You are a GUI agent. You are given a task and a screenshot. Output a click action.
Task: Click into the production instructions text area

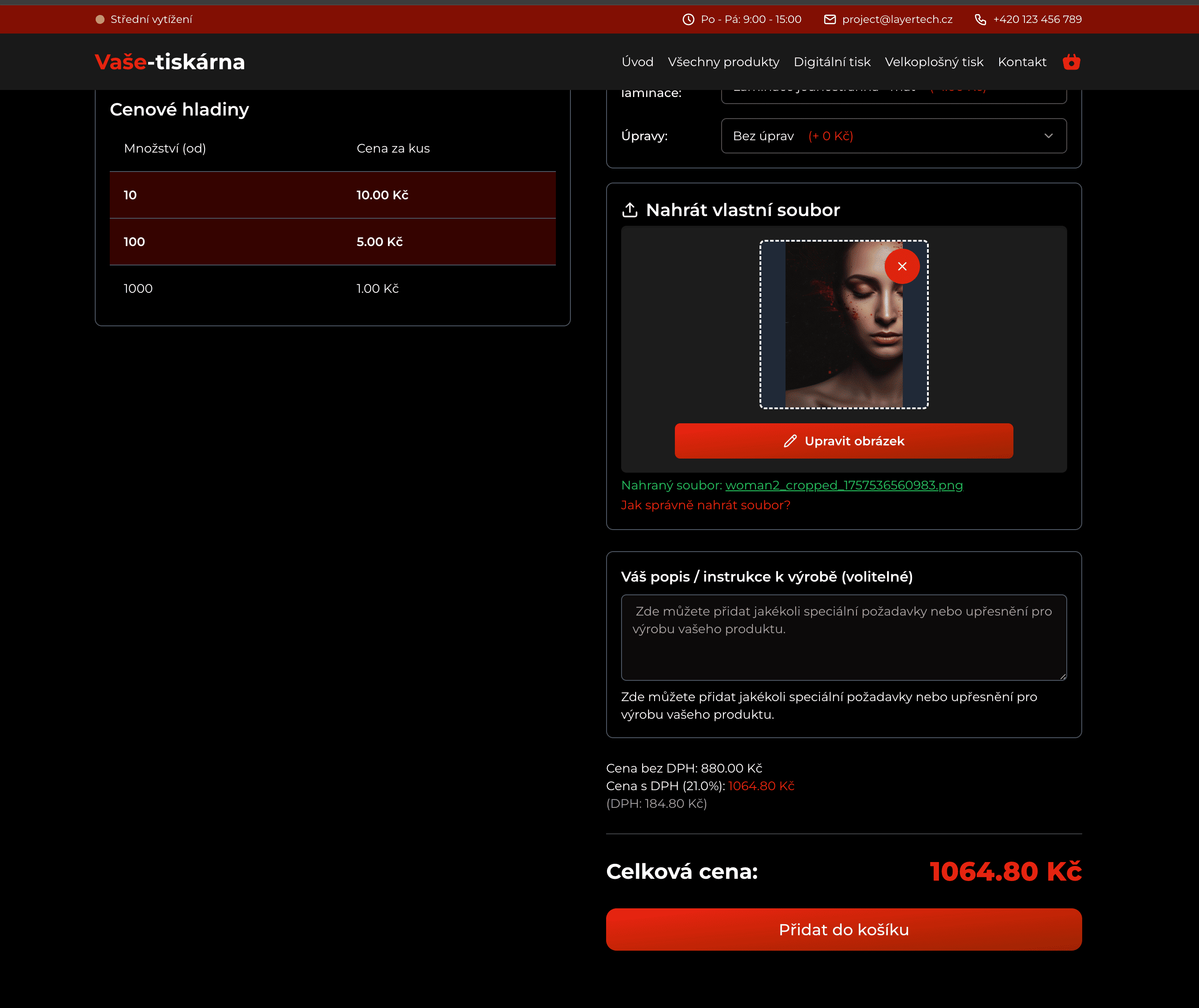coord(843,637)
